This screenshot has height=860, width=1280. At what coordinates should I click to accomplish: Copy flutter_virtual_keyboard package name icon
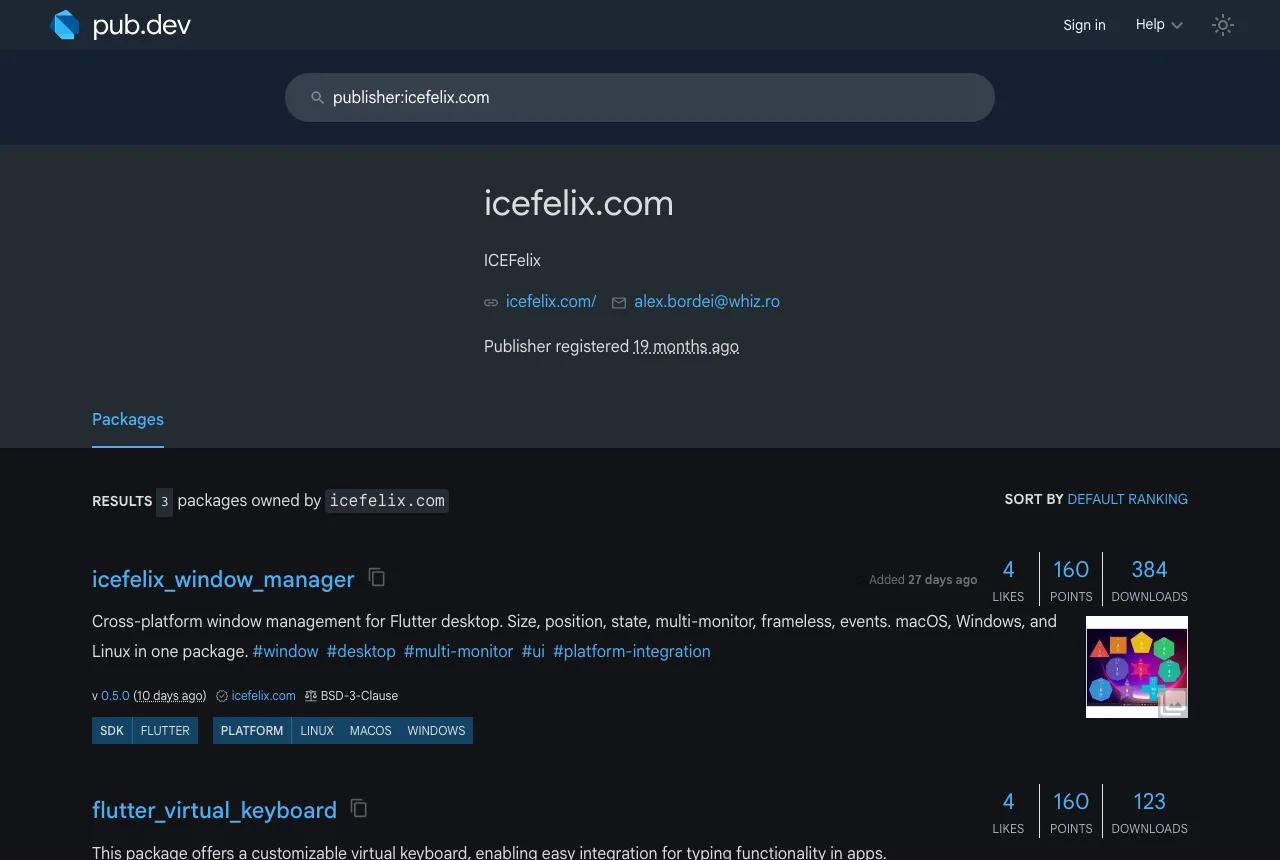click(359, 808)
